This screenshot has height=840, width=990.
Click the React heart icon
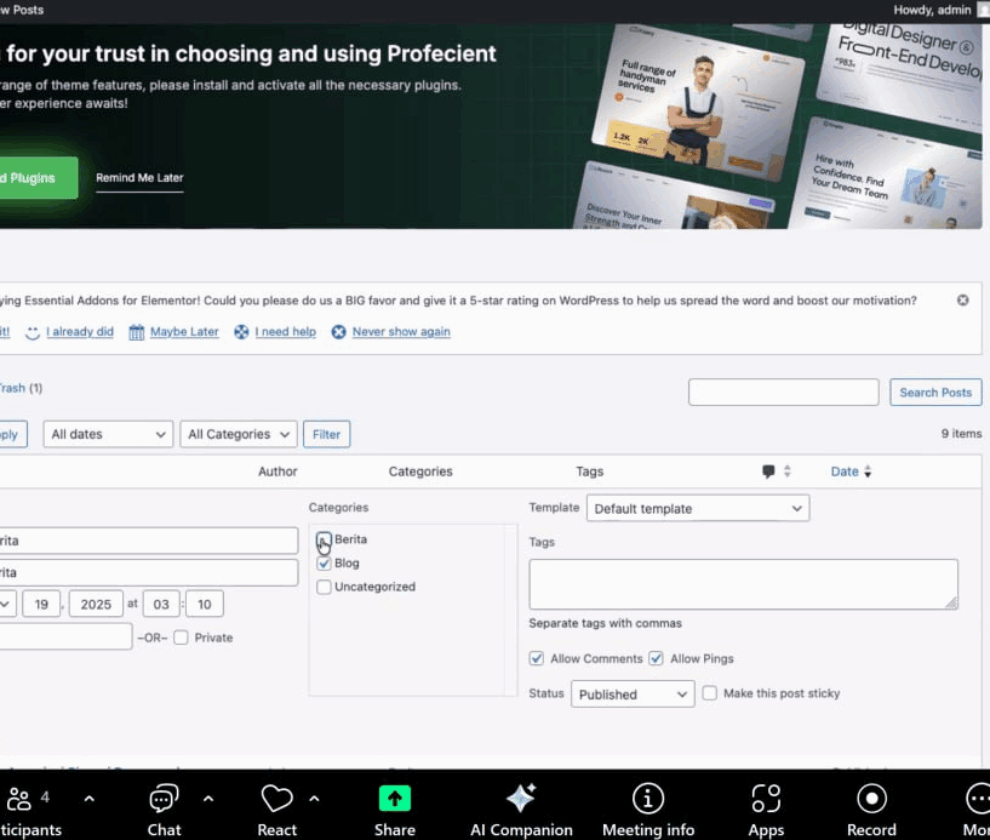276,798
